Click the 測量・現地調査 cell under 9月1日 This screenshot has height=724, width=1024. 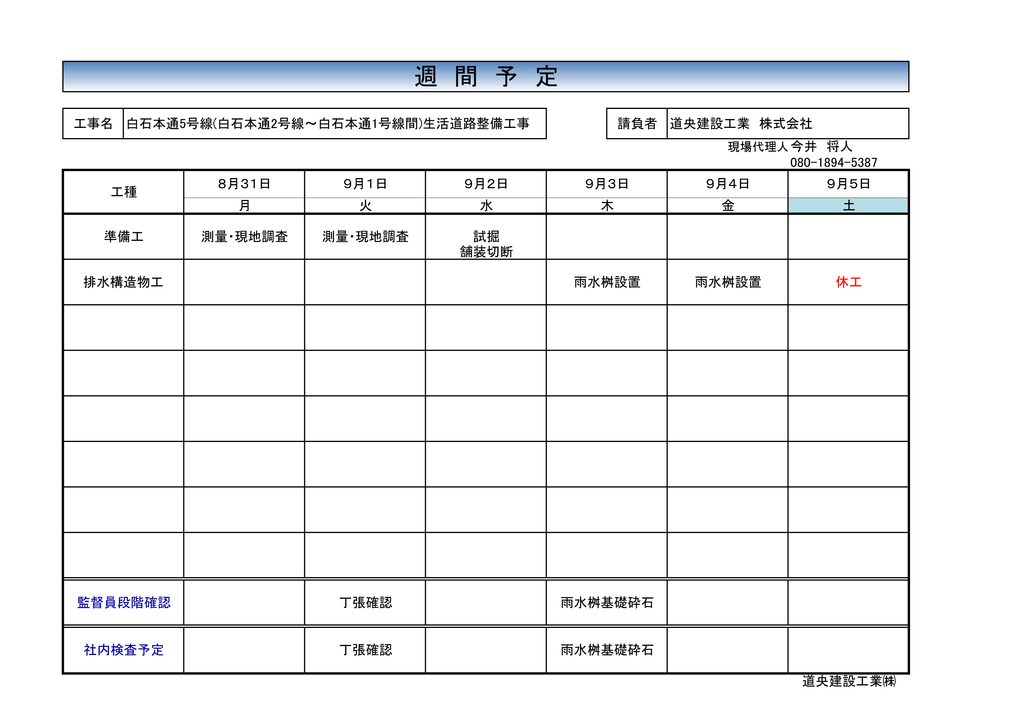[x=365, y=237]
